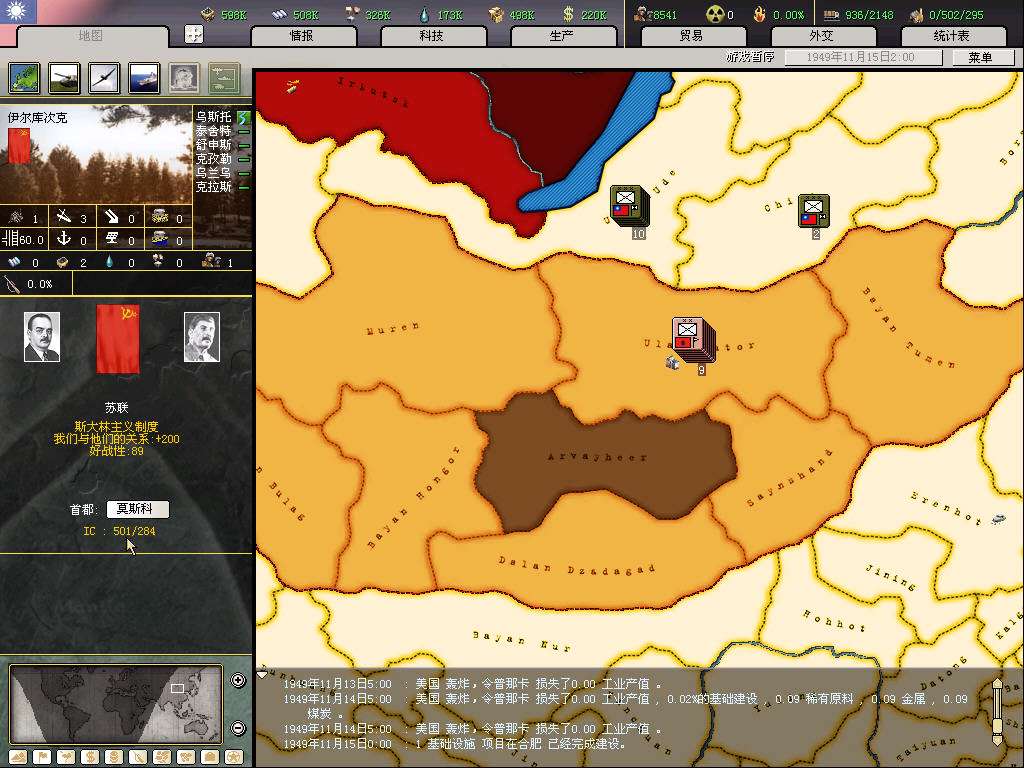Open the land units (tank) view
Image resolution: width=1024 pixels, height=768 pixels.
[x=64, y=78]
